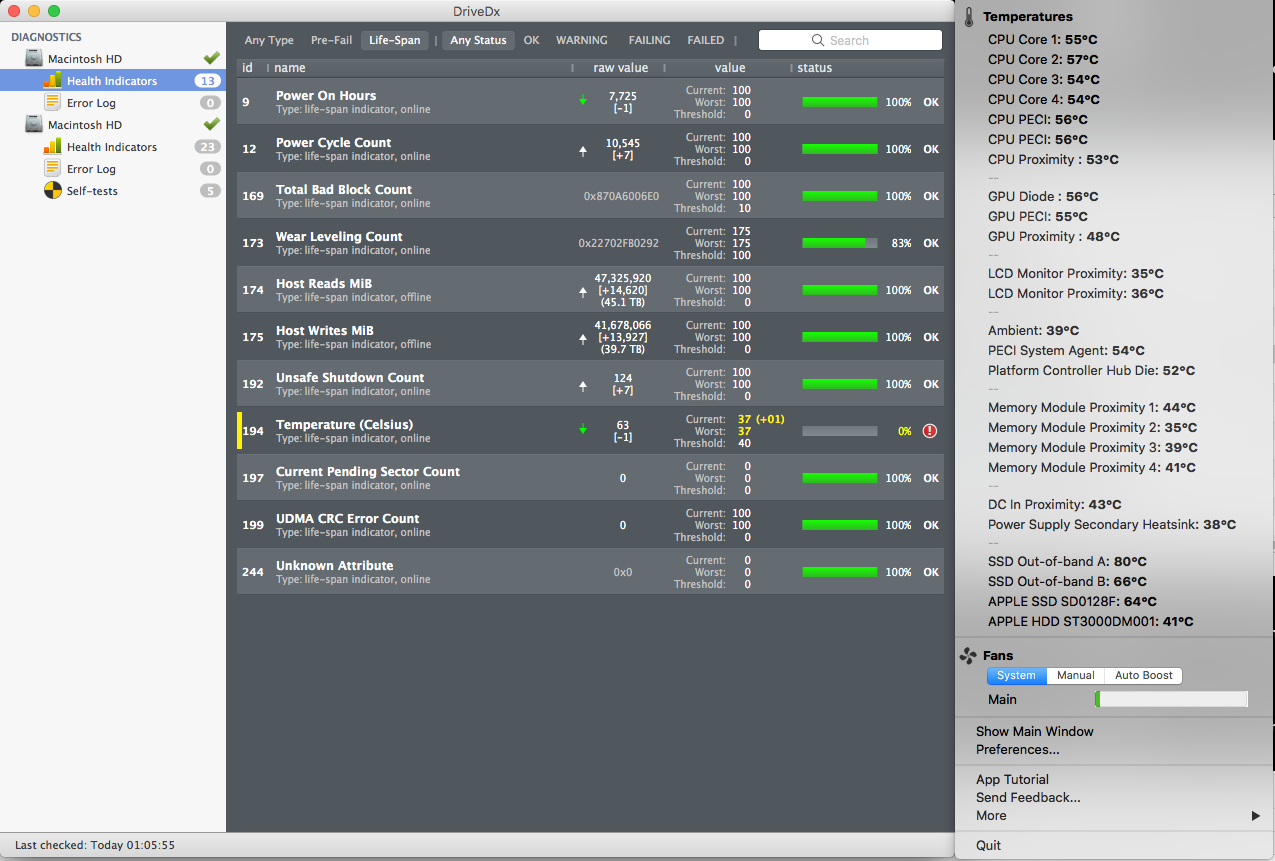Open Preferences... from the menu

click(1017, 750)
